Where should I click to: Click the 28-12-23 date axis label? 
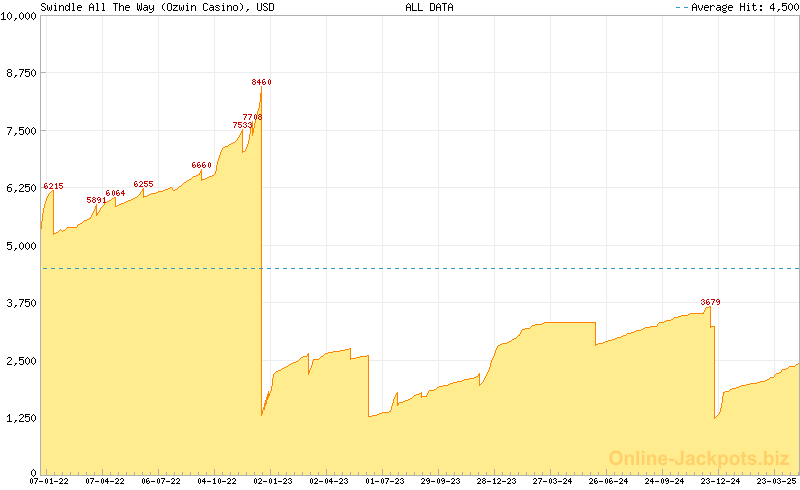[x=495, y=481]
